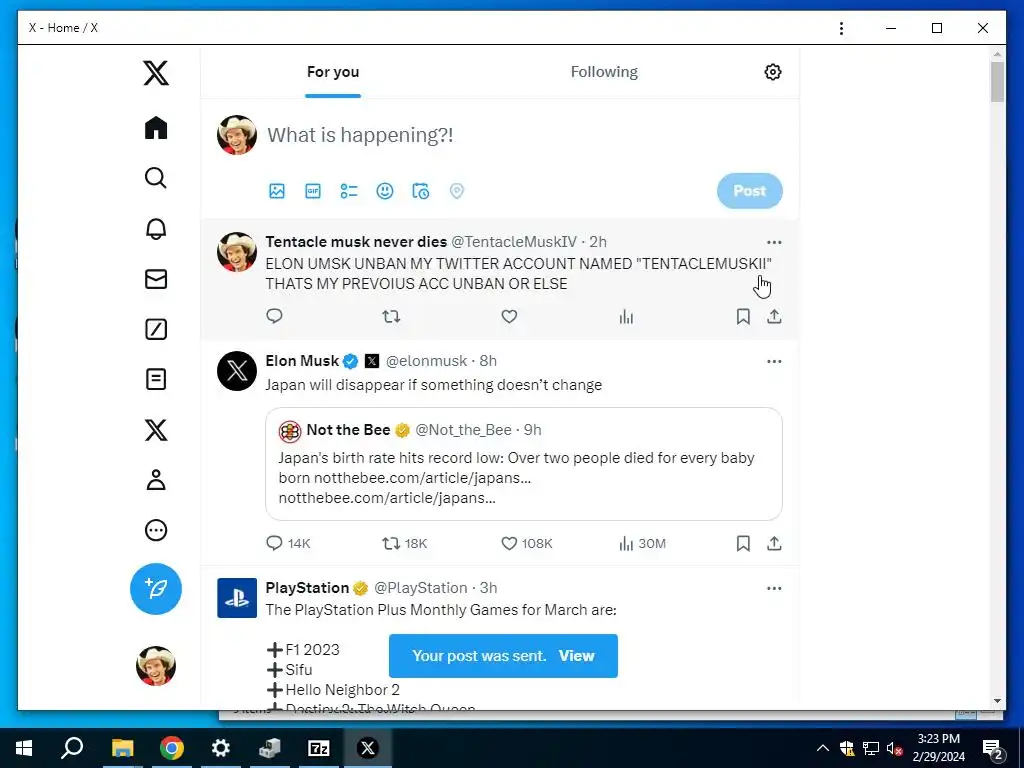Open emoji picker in composer
Viewport: 1024px width, 768px height.
tap(385, 191)
